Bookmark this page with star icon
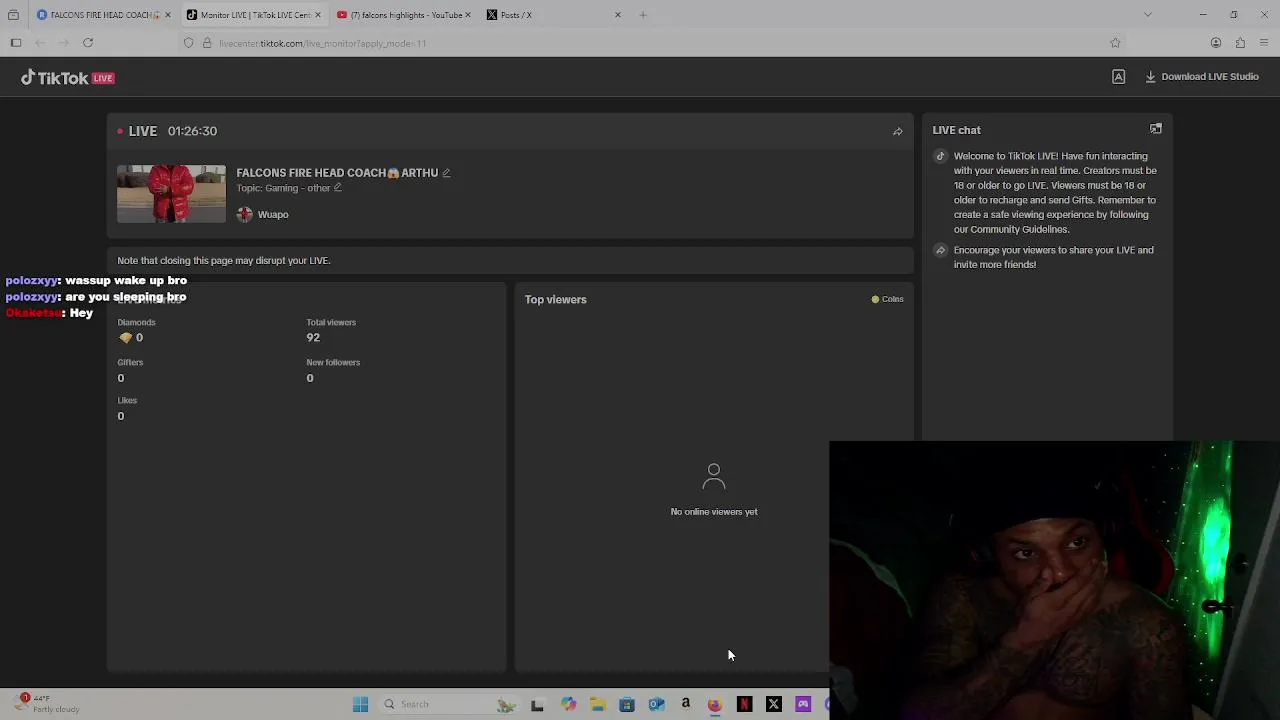Image resolution: width=1280 pixels, height=720 pixels. coord(1115,43)
